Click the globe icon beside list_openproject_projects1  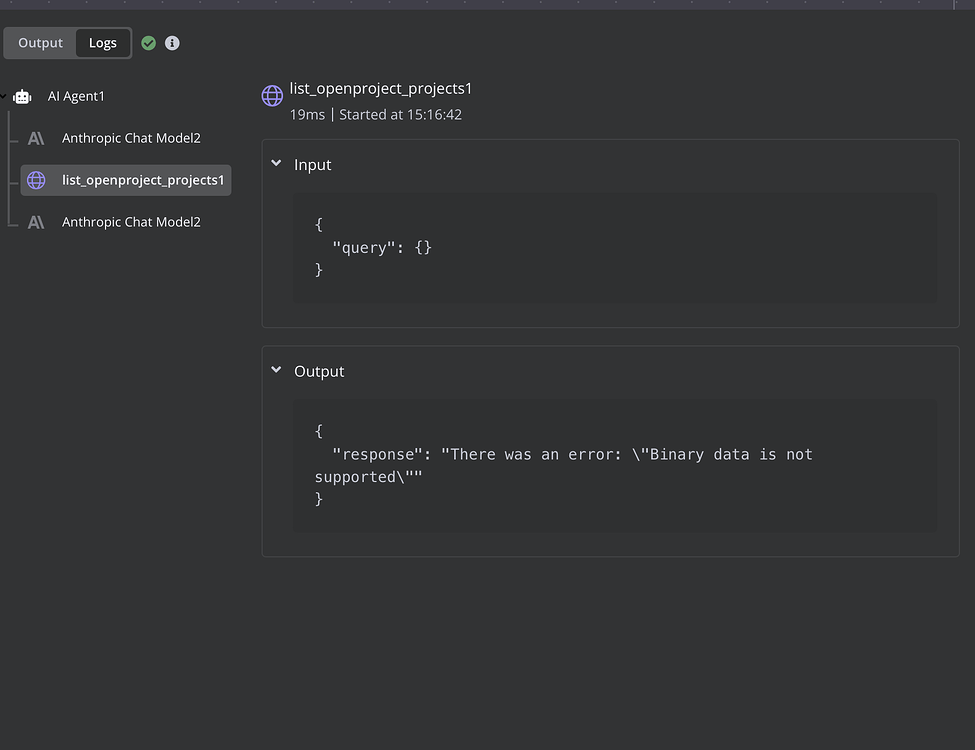37,180
